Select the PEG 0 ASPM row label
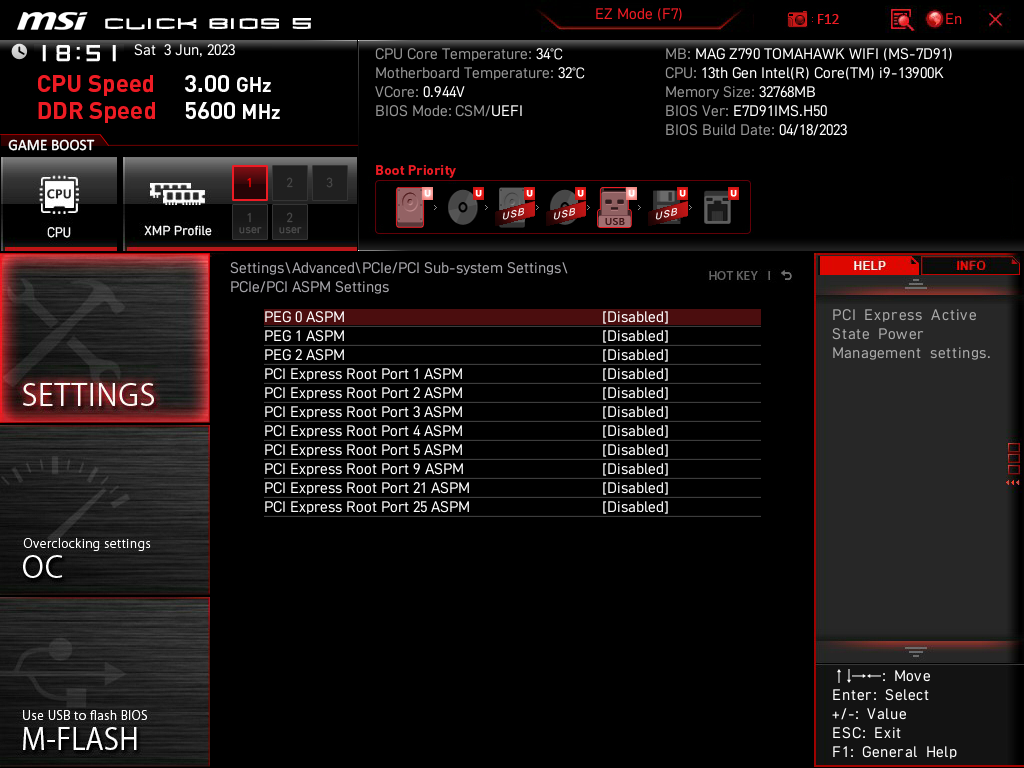1024x768 pixels. [x=304, y=317]
